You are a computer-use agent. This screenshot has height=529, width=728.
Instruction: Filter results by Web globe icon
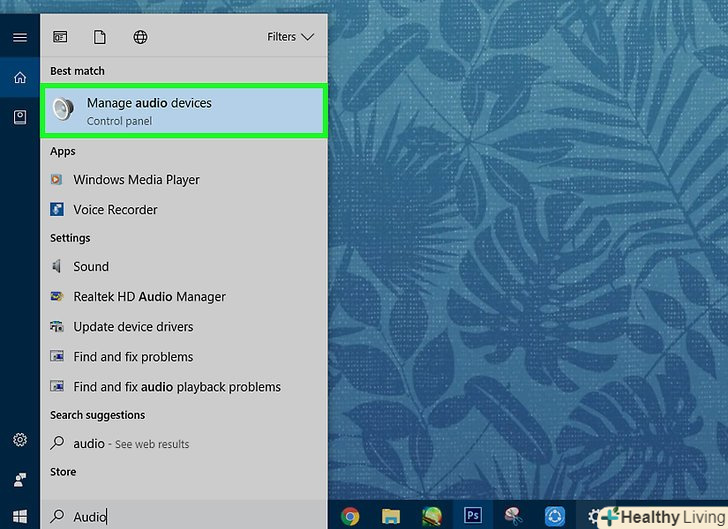[x=140, y=37]
